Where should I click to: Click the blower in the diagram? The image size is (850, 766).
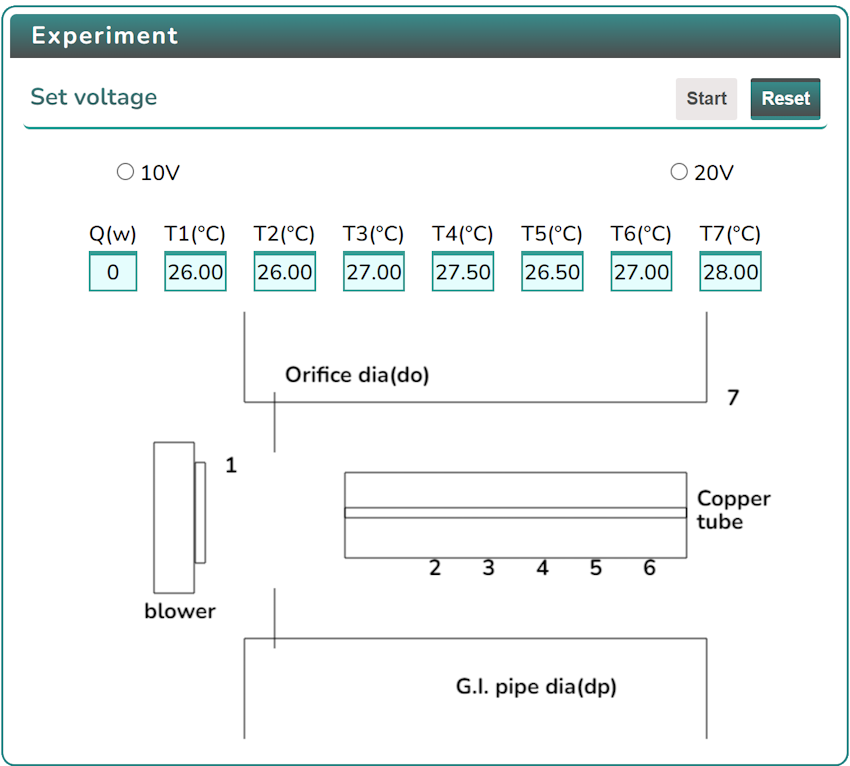(174, 517)
